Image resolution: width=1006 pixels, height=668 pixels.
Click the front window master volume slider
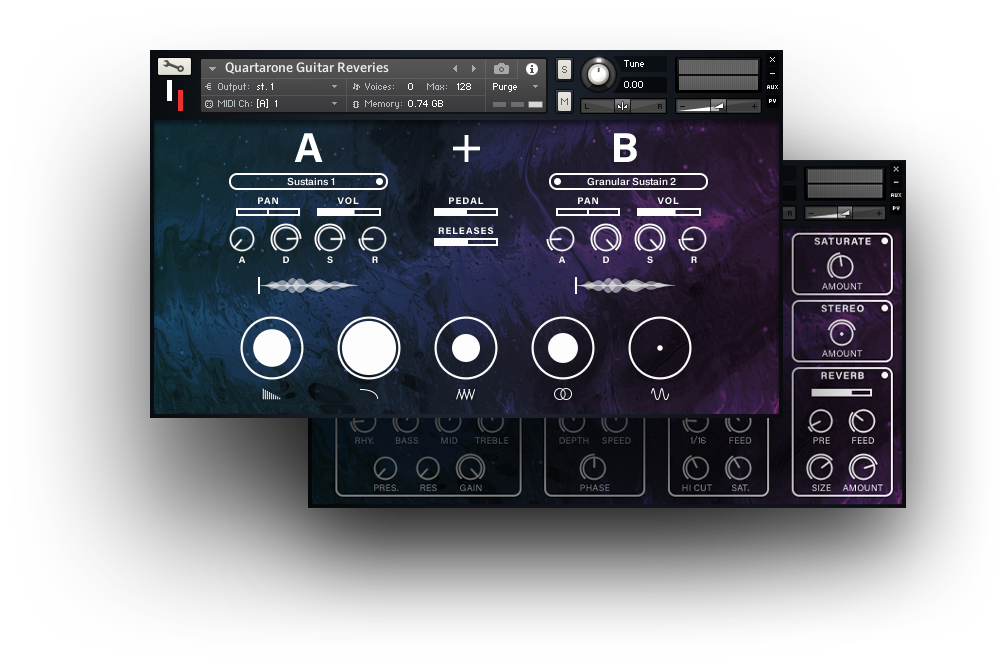tap(718, 106)
